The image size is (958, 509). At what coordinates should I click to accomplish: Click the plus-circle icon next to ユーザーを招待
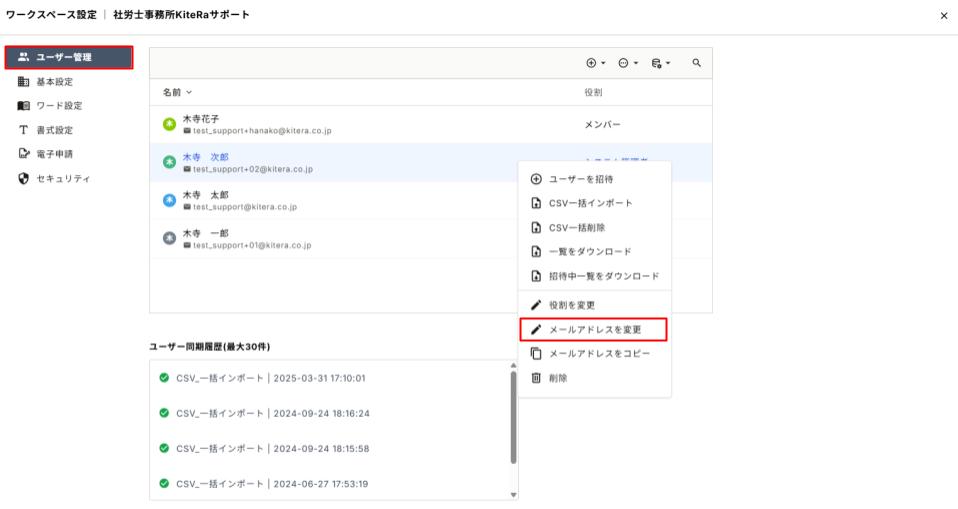[536, 179]
